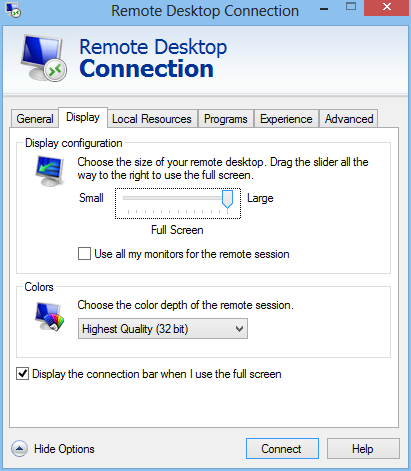Click the desktop size slider thumb

pyautogui.click(x=227, y=199)
